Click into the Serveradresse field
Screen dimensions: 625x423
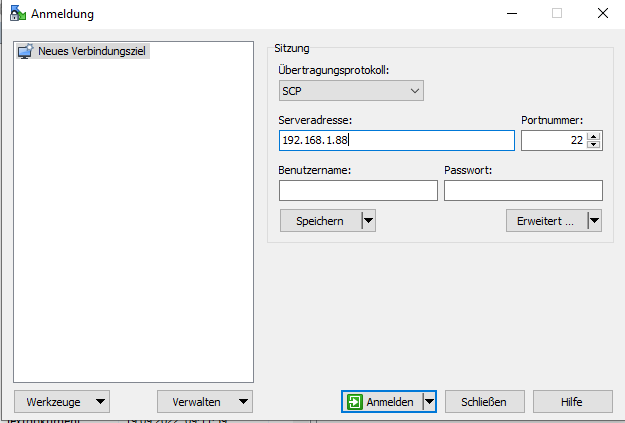point(396,141)
